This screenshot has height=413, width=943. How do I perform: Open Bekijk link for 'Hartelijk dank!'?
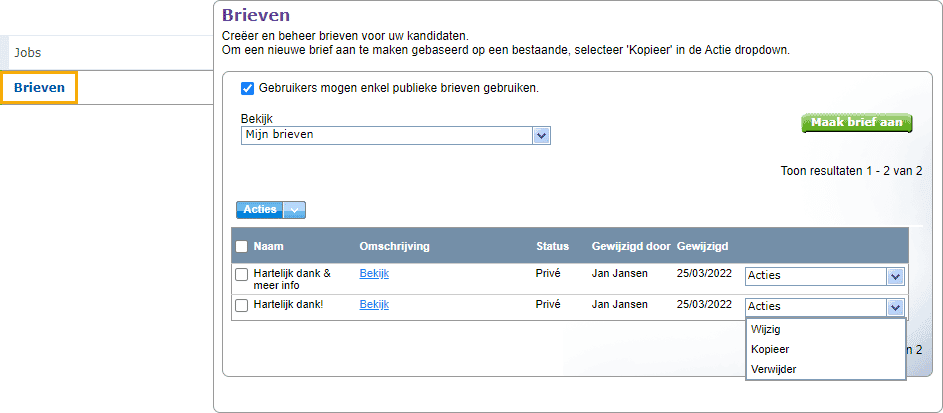pyautogui.click(x=374, y=304)
